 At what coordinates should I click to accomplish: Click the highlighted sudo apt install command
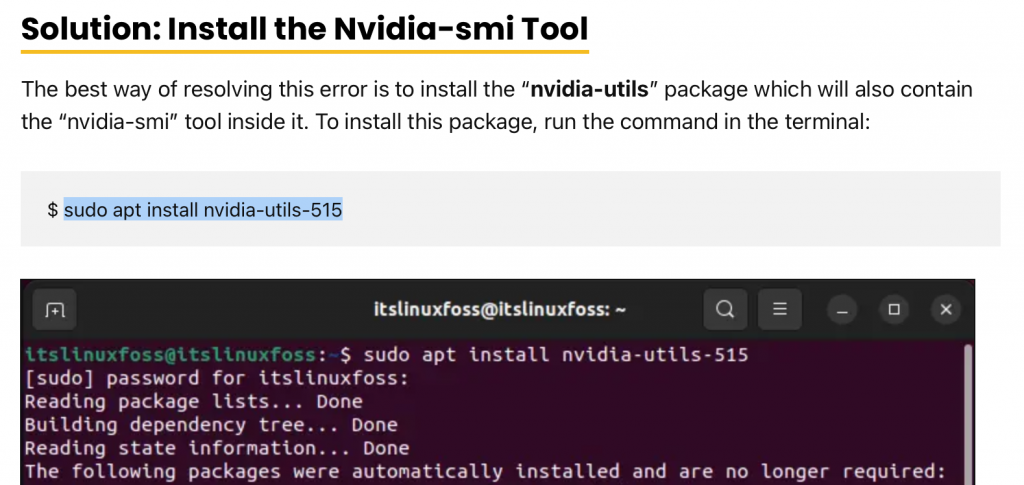point(203,210)
